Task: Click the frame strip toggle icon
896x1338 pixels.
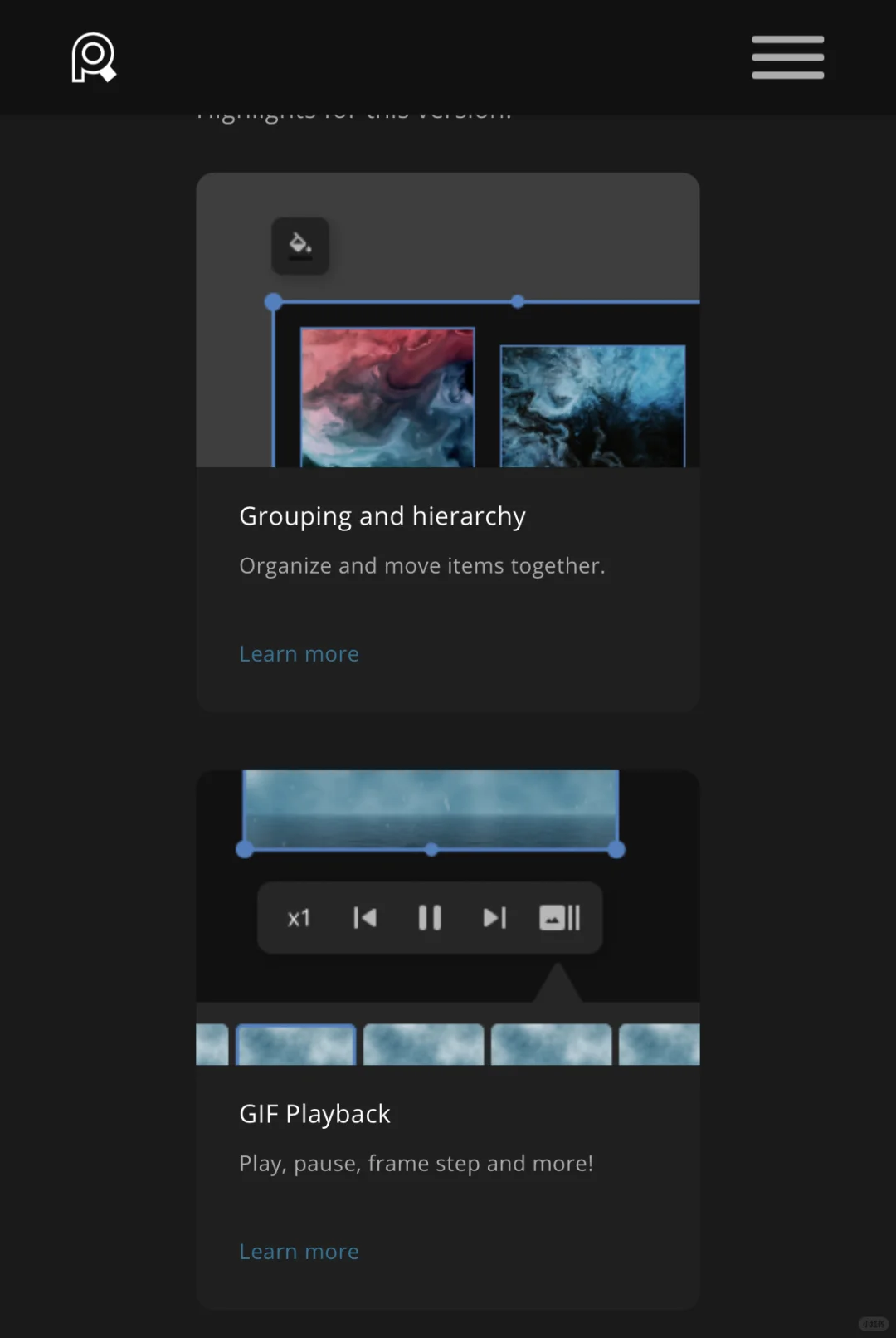Action: point(560,917)
